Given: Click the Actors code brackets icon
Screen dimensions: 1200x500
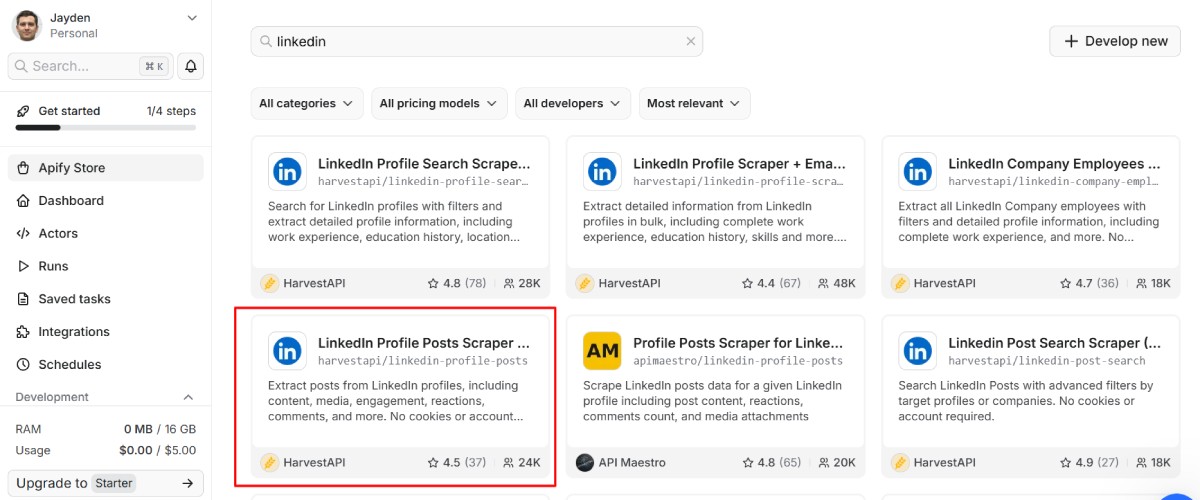Looking at the screenshot, I should 24,233.
